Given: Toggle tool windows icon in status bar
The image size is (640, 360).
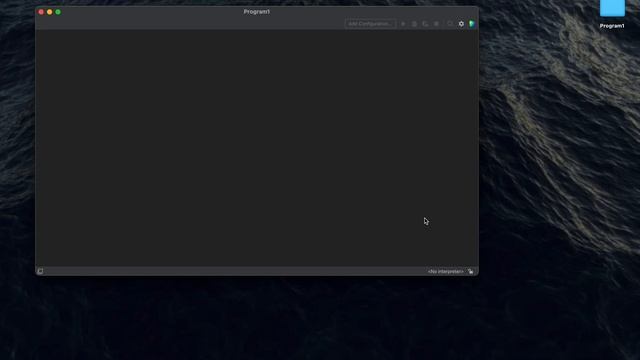Looking at the screenshot, I should click(x=40, y=271).
